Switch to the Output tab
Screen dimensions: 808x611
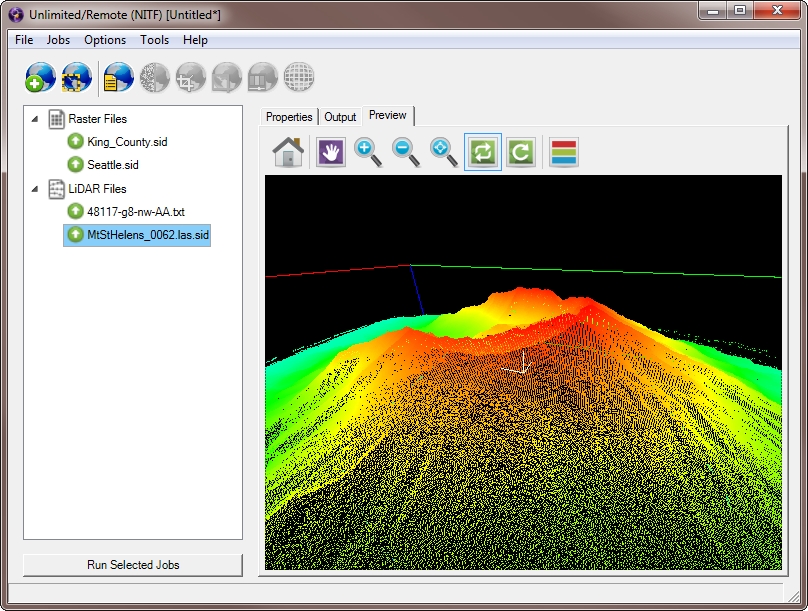click(340, 117)
